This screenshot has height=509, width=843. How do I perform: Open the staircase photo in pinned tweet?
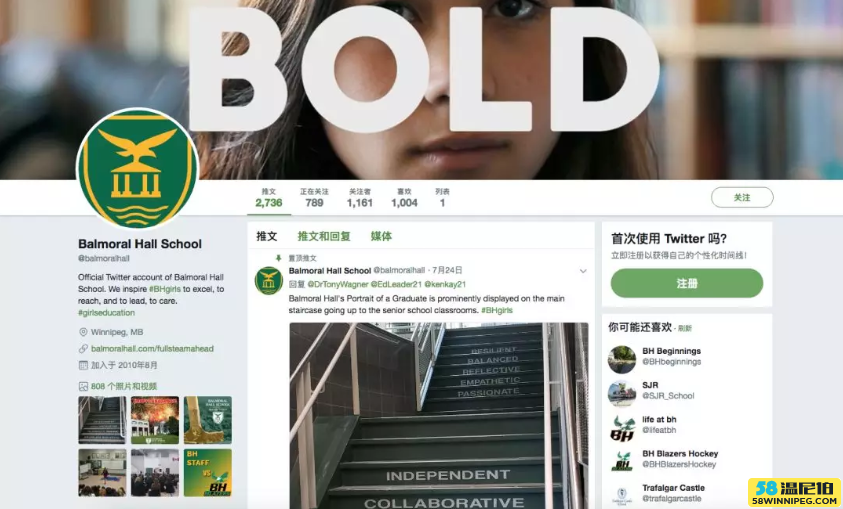(x=439, y=415)
